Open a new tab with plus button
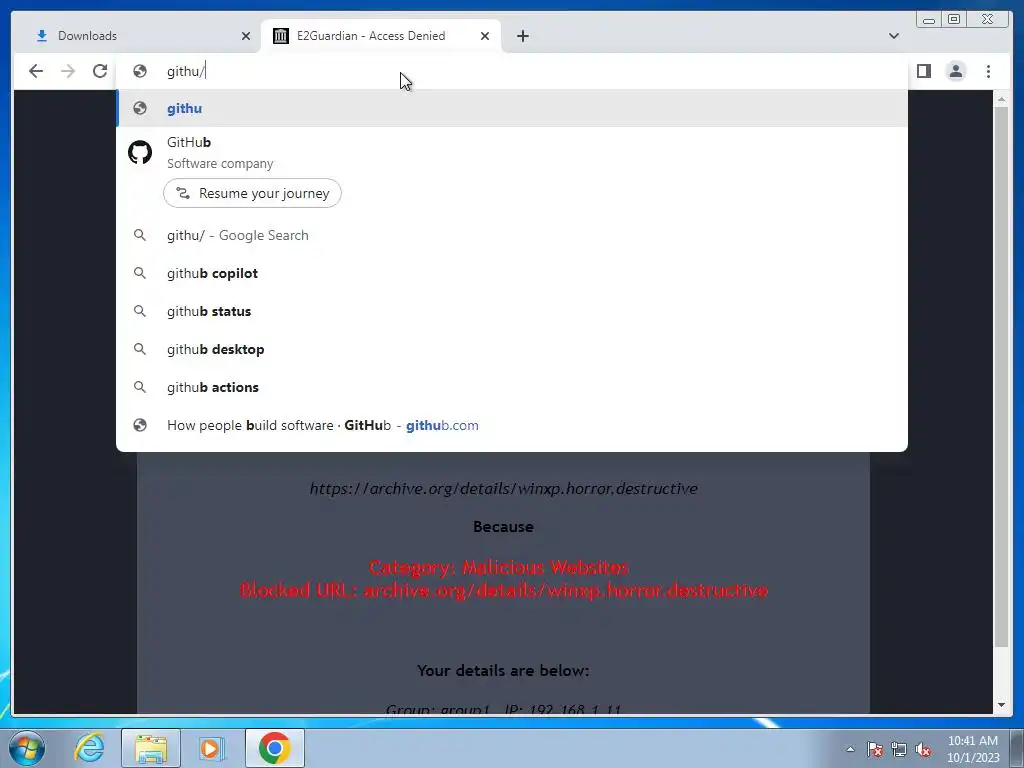 pos(522,36)
